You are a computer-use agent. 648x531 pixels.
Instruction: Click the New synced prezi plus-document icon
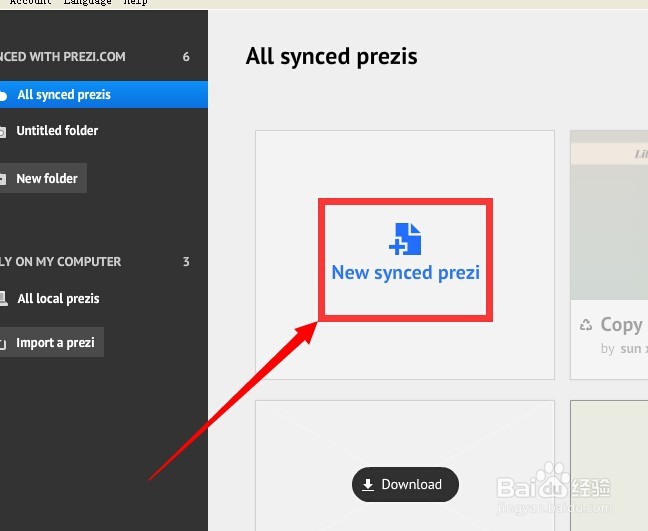pos(405,239)
